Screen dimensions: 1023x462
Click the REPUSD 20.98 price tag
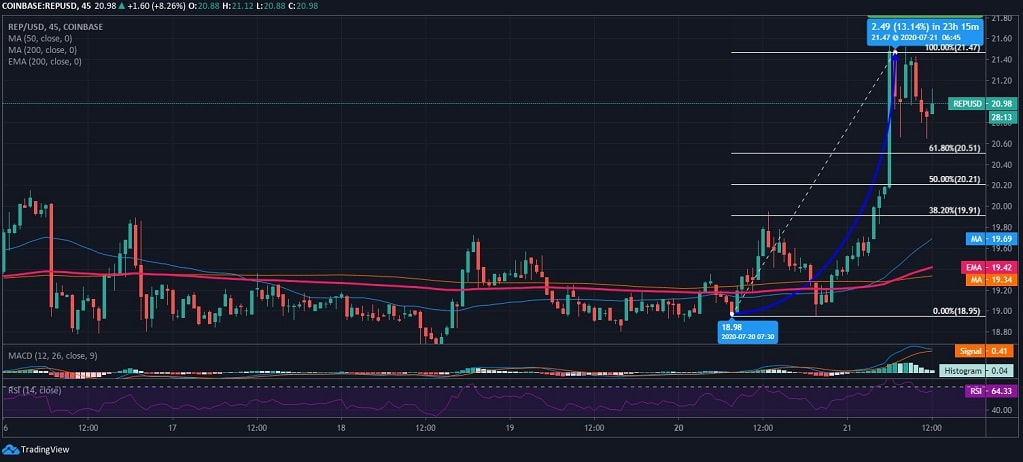[983, 104]
